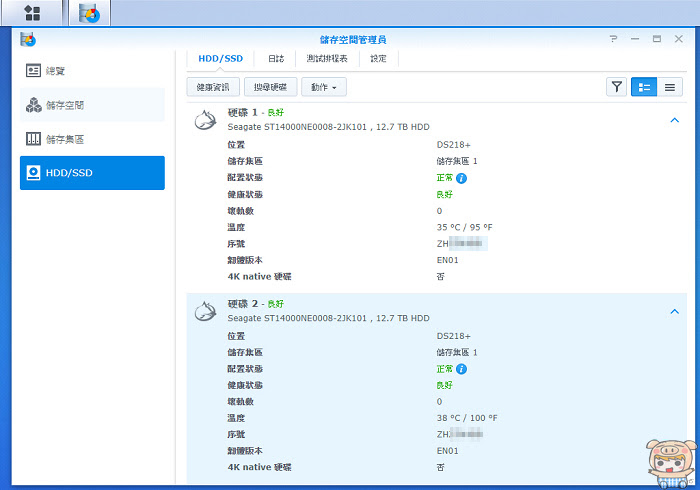Open help with the question mark icon
Screen dimensions: 700x490
click(x=613, y=39)
